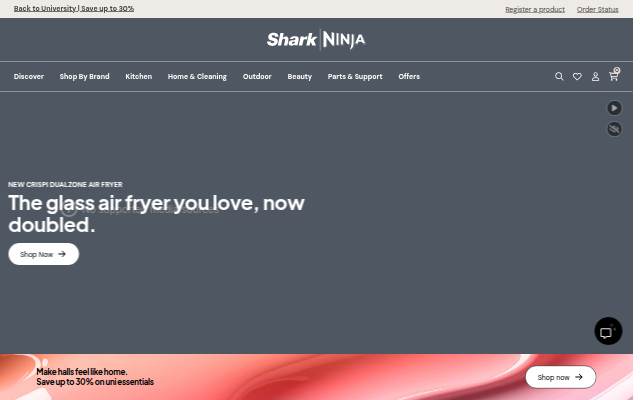Click Shop now on the uni essentials banner
Viewport: 640px width, 400px height.
tap(560, 377)
